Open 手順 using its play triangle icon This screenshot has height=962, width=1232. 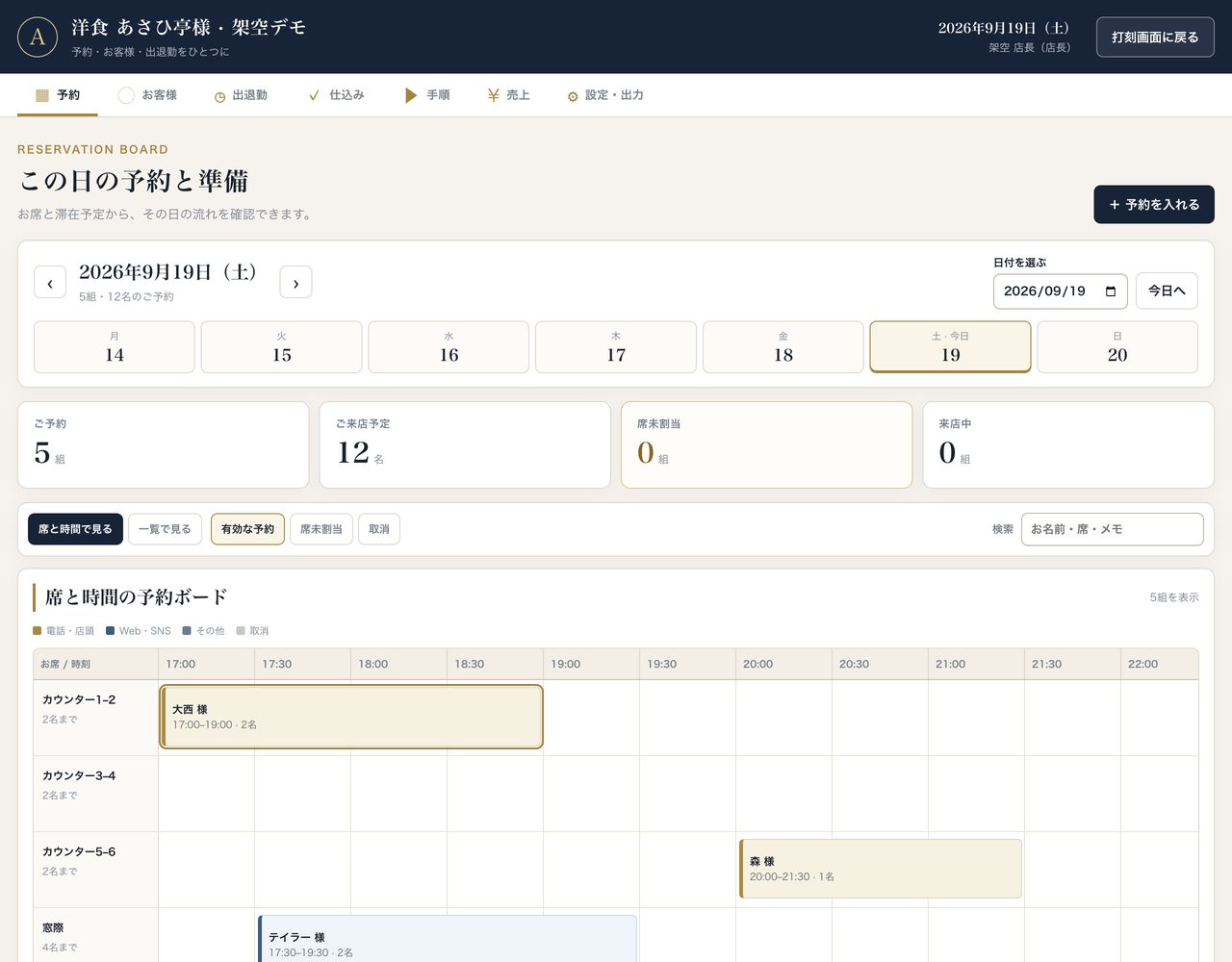click(411, 95)
